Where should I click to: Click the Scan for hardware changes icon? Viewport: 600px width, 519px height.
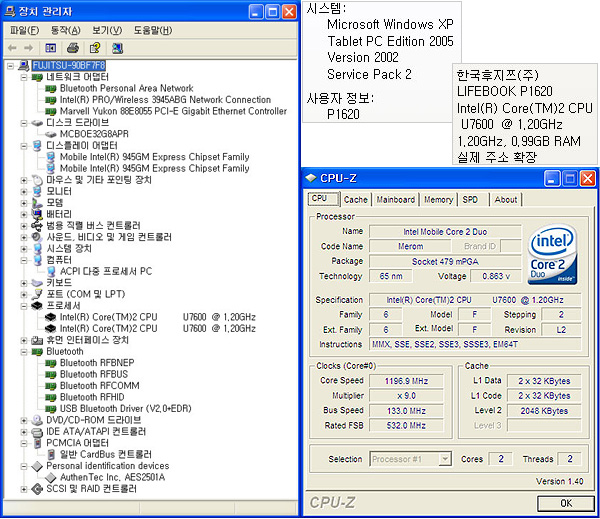click(117, 48)
